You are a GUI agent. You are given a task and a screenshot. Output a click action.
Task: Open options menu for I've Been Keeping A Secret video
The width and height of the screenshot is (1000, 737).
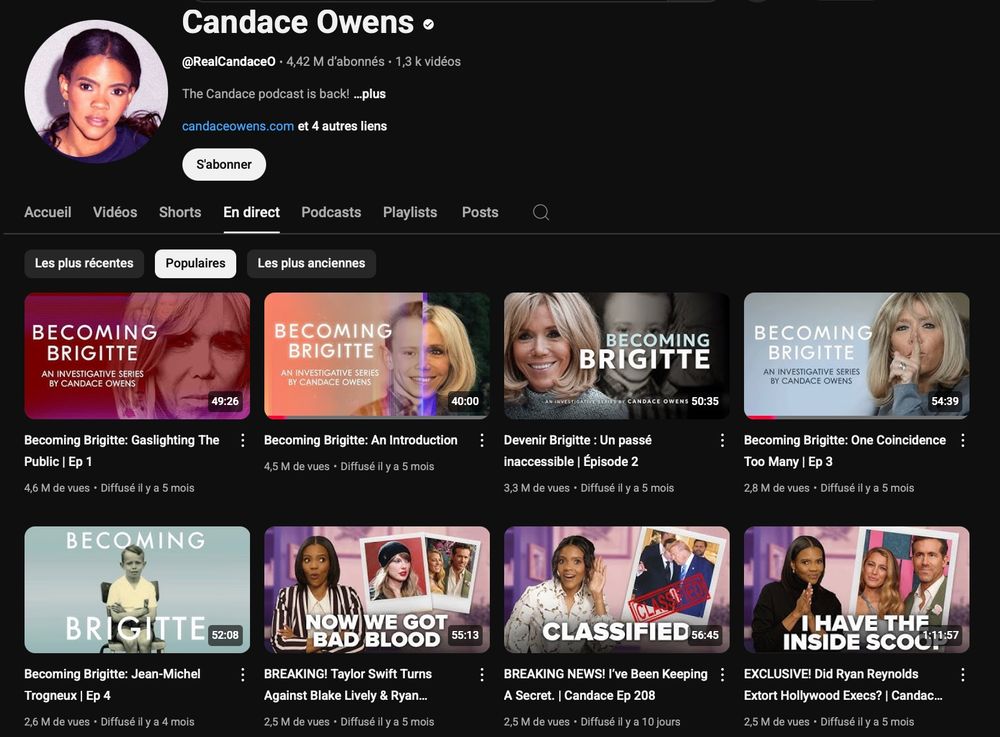[x=722, y=674]
